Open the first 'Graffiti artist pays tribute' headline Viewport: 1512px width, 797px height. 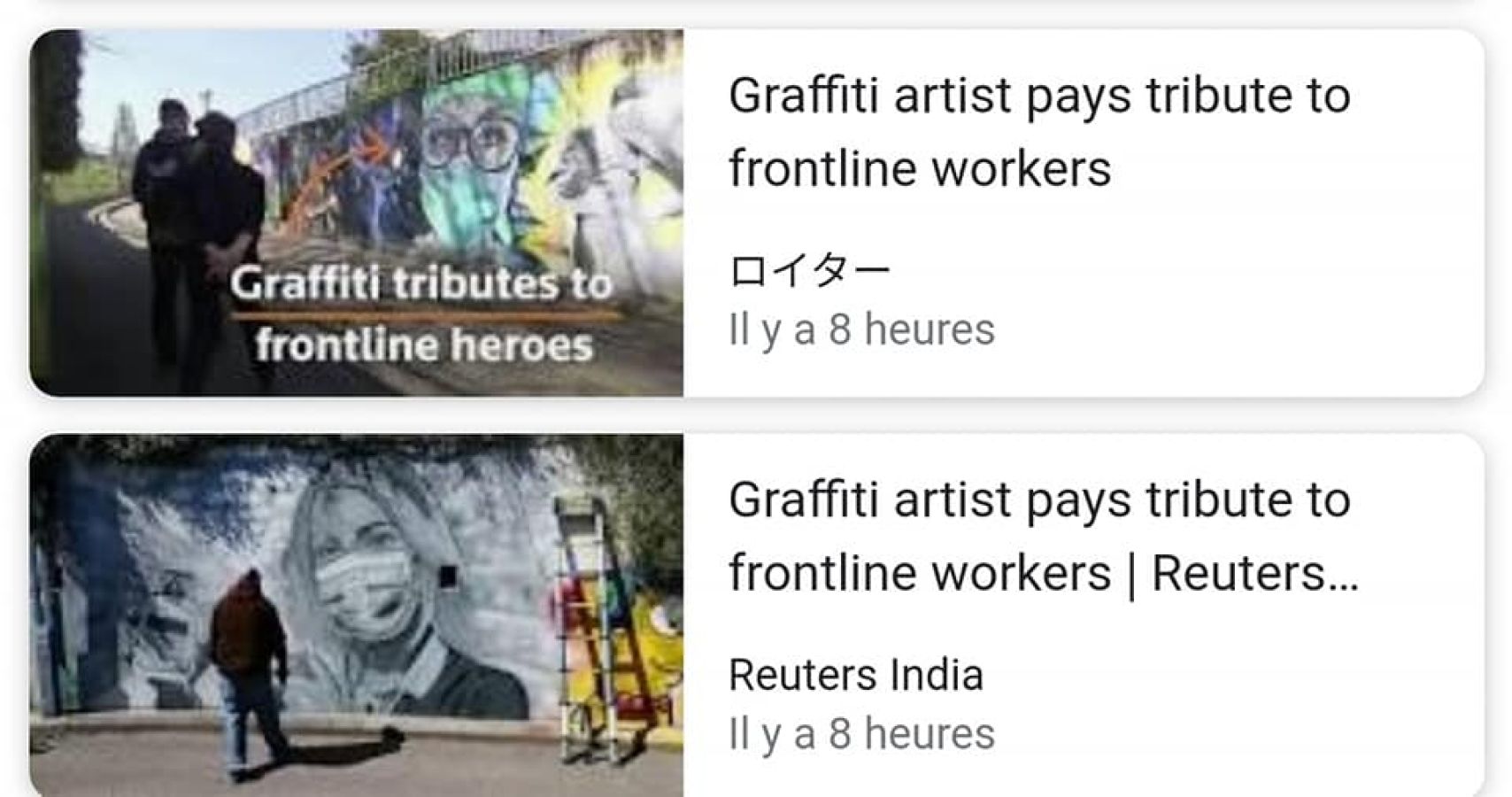tap(1039, 132)
